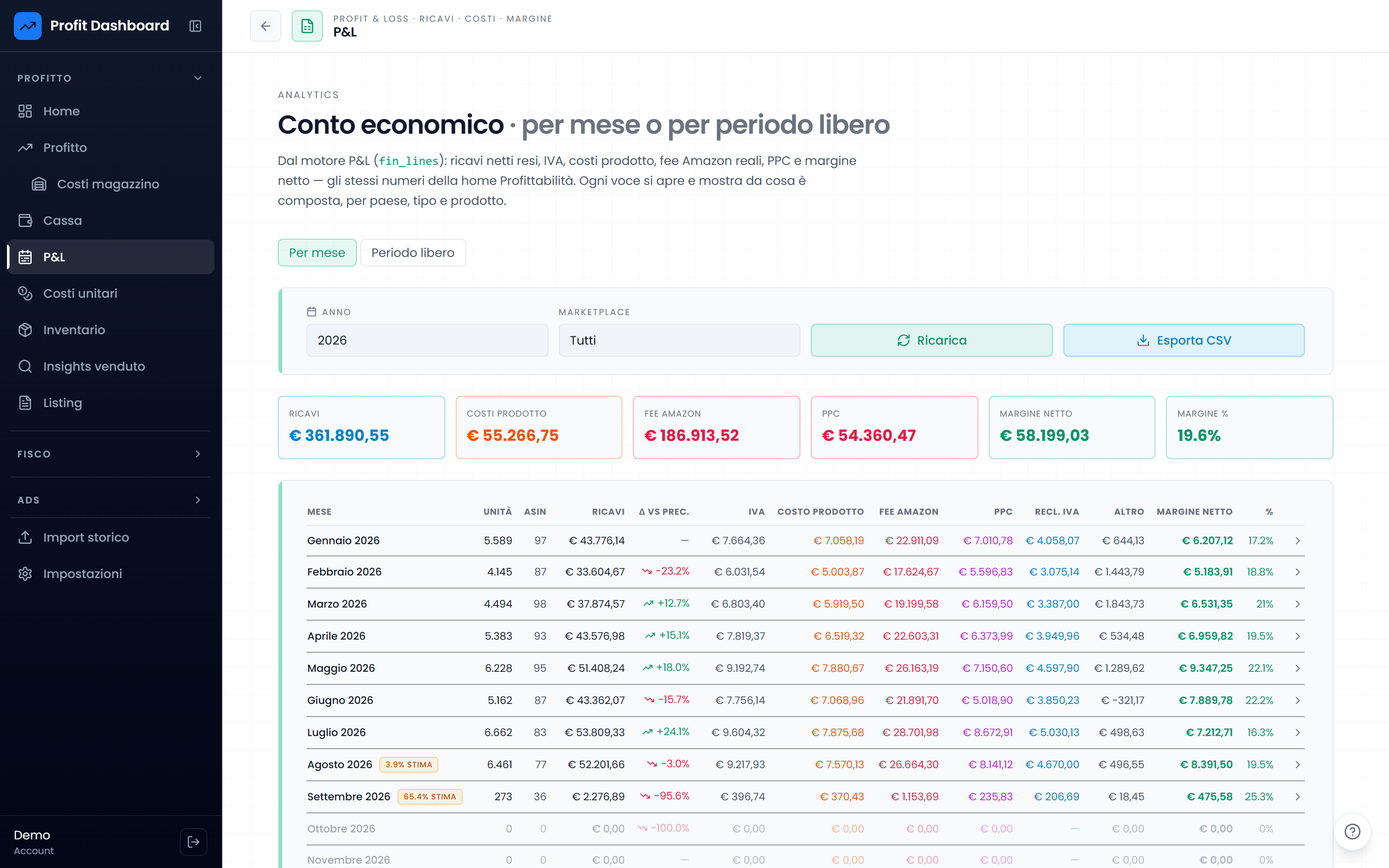Switch to the Per mese tab
Viewport: 1389px width, 868px height.
point(317,253)
